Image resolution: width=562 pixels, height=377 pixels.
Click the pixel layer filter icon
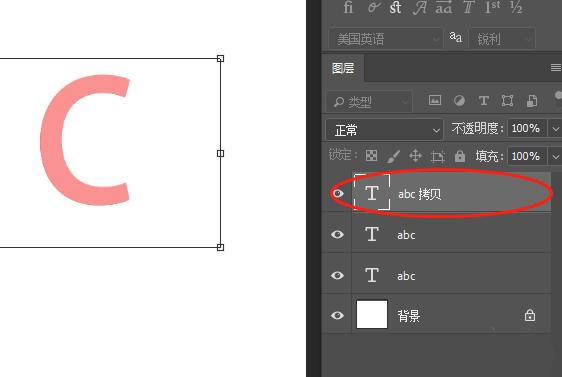pyautogui.click(x=435, y=101)
